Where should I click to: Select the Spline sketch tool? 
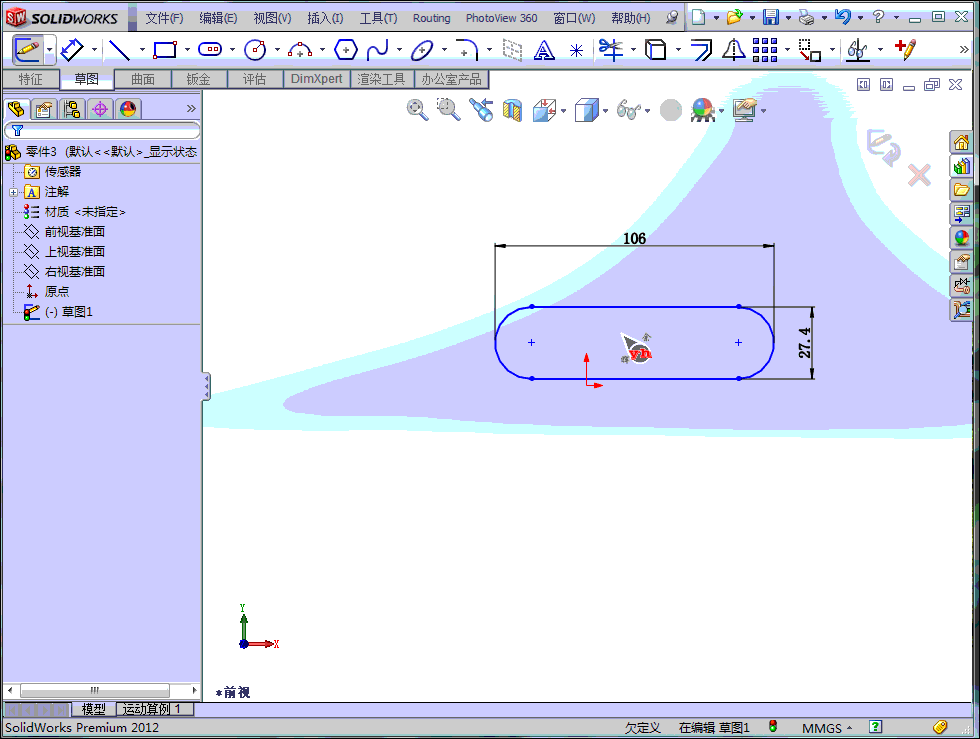[378, 49]
